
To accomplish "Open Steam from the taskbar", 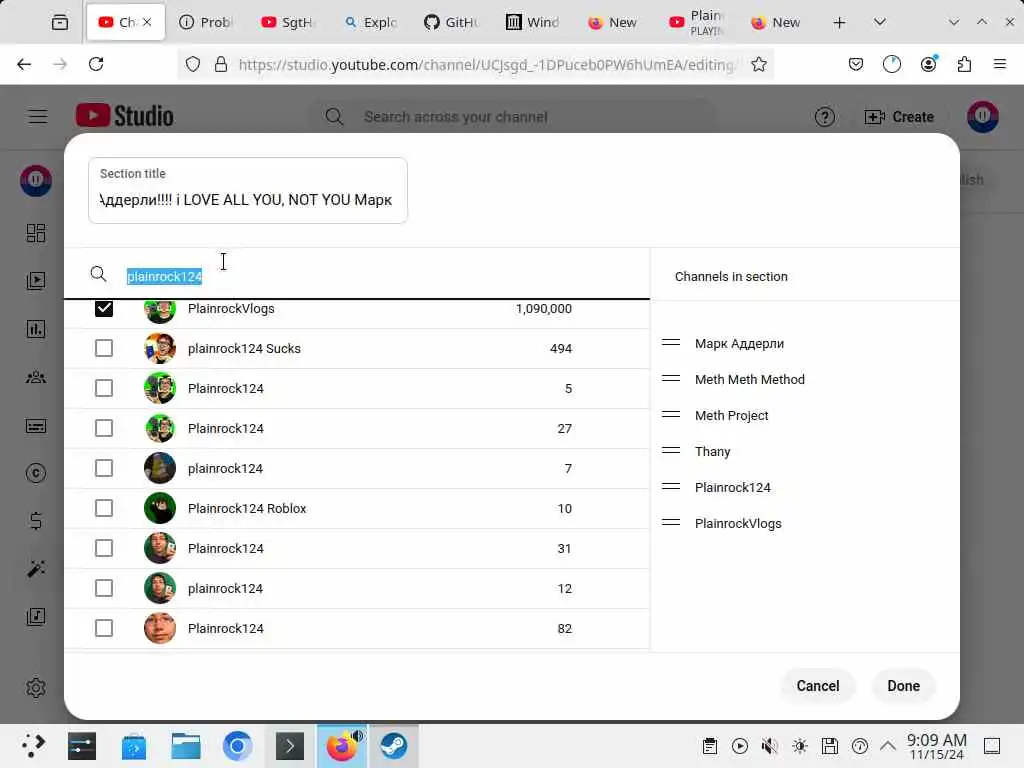I will (x=394, y=746).
